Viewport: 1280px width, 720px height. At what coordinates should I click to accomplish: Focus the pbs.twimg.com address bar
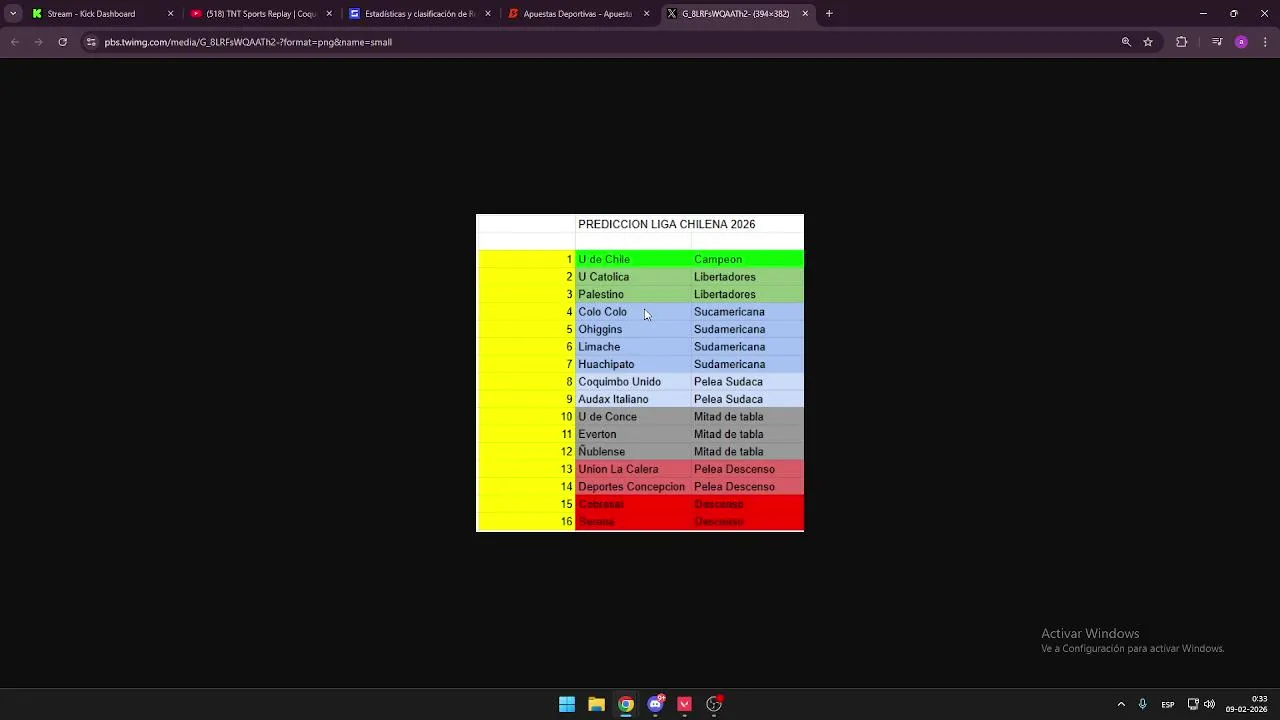pyautogui.click(x=600, y=42)
